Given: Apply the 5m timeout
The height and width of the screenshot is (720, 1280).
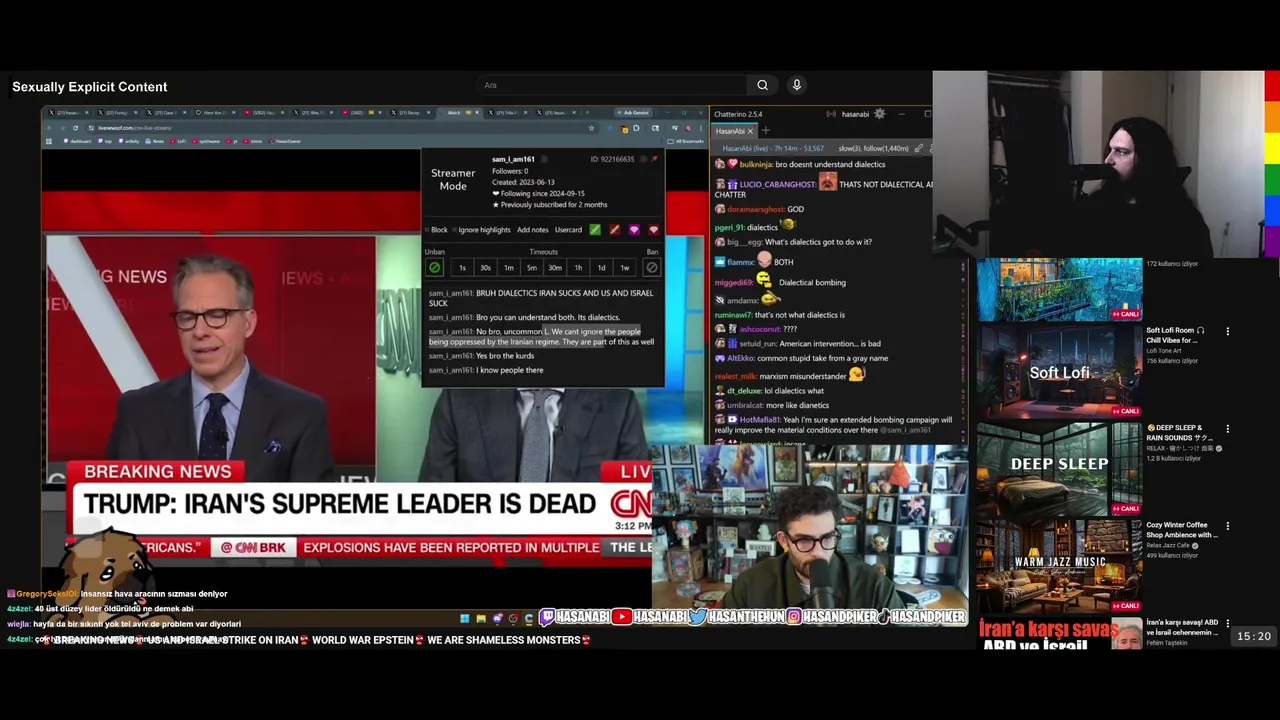Looking at the screenshot, I should coord(531,268).
